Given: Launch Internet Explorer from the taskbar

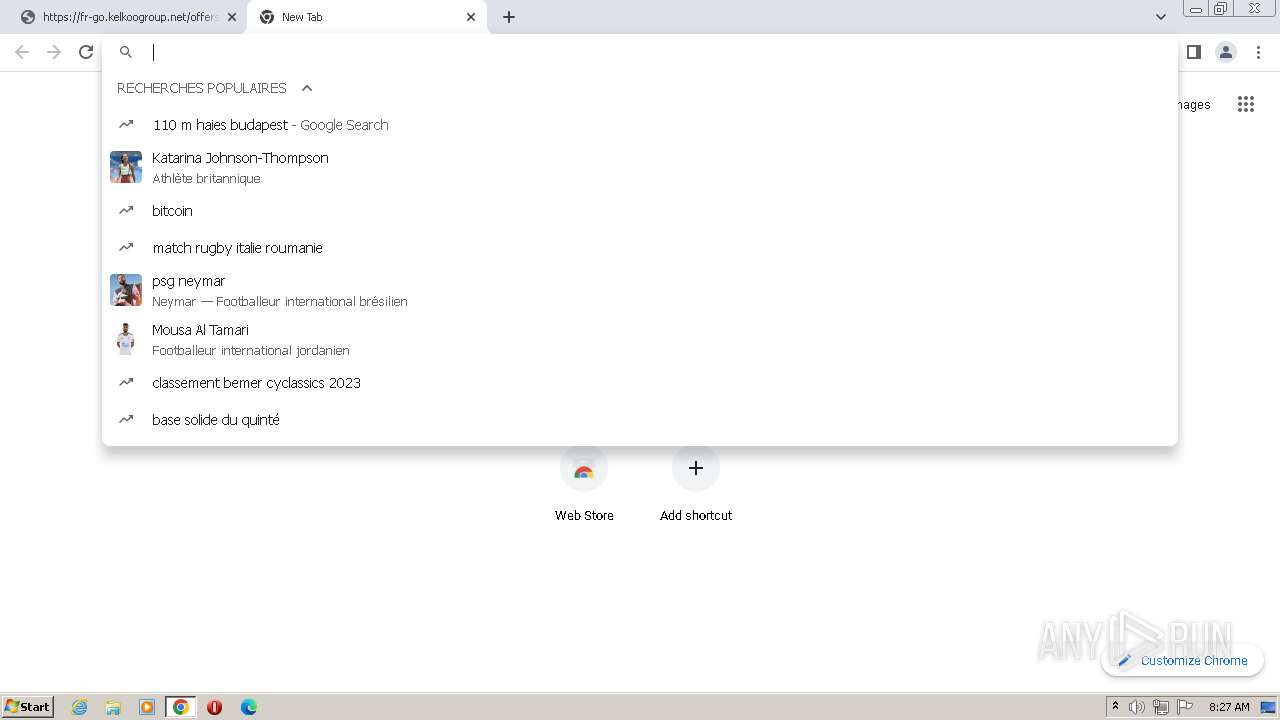Looking at the screenshot, I should [80, 707].
